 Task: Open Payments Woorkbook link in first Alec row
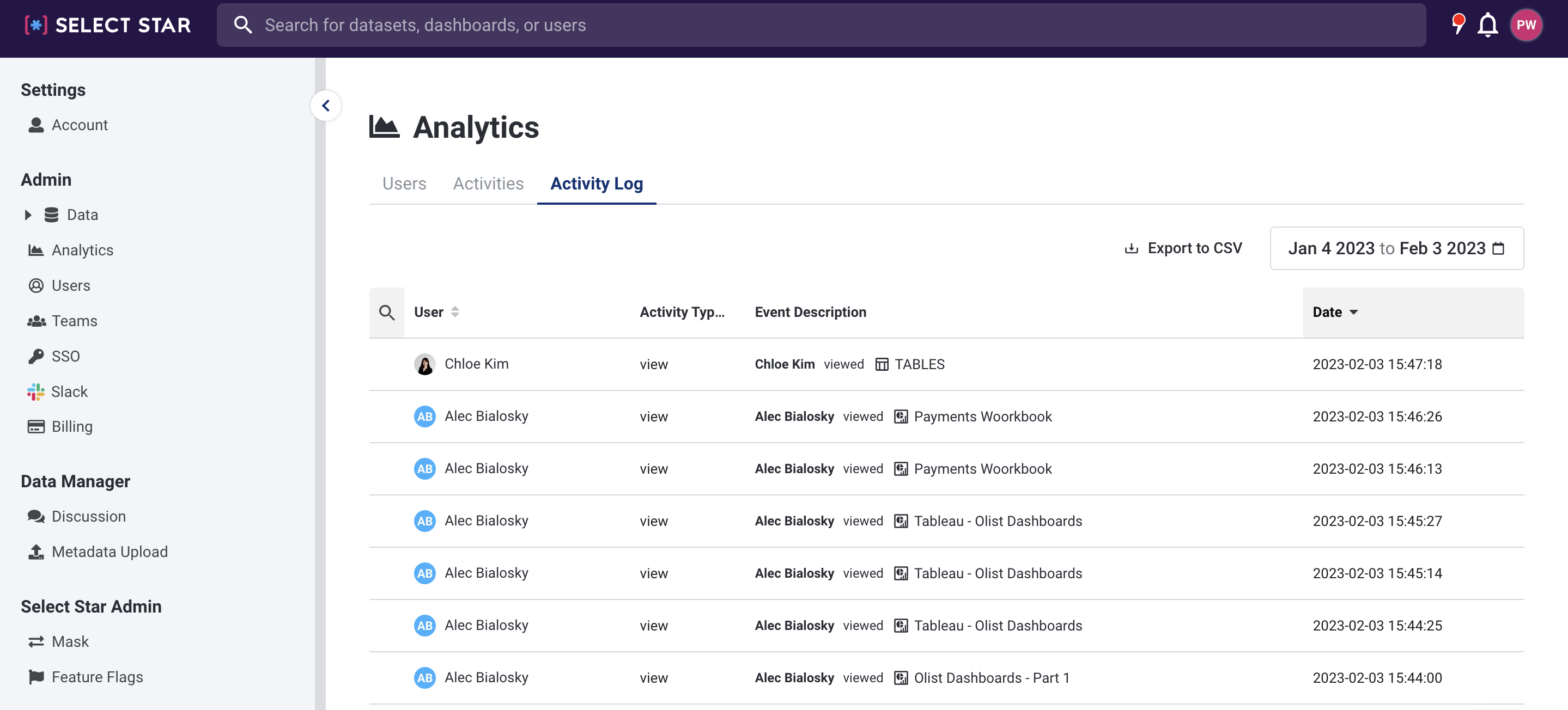[982, 416]
